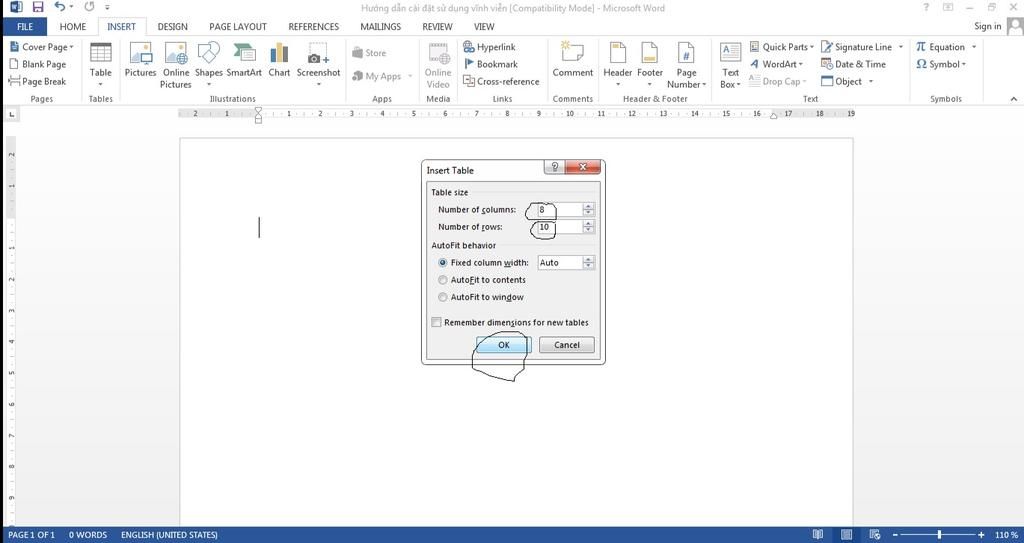Insert a SmartArt graphic
1024x543 pixels.
(x=244, y=60)
